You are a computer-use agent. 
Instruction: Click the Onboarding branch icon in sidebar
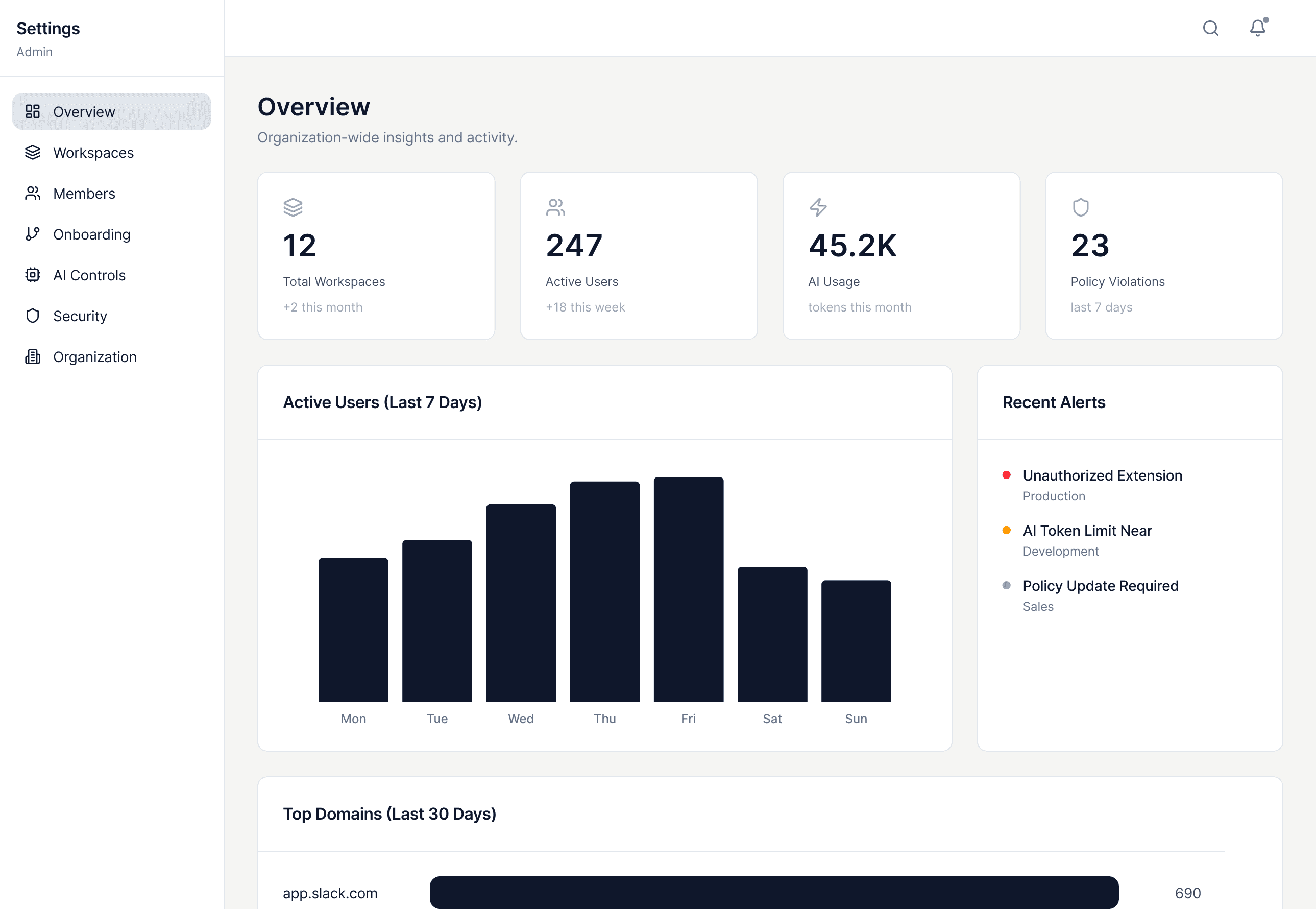(x=33, y=234)
